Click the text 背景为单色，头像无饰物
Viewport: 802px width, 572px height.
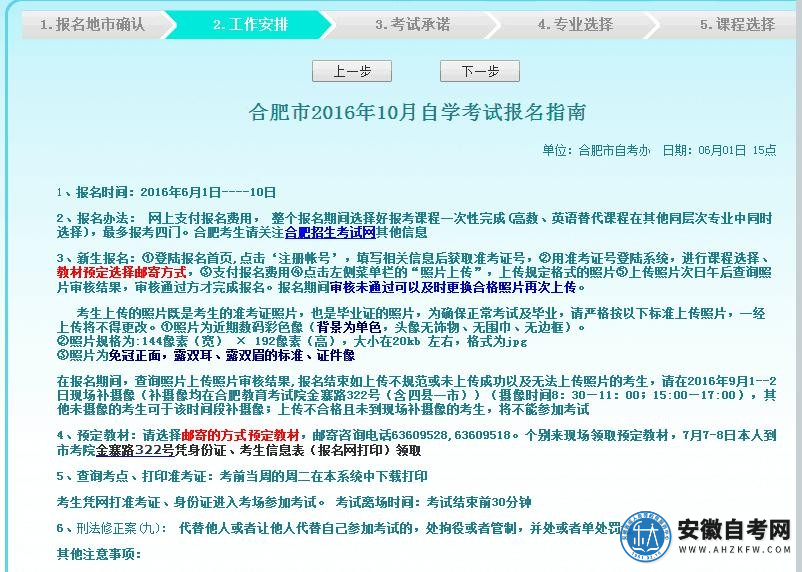[x=387, y=327]
